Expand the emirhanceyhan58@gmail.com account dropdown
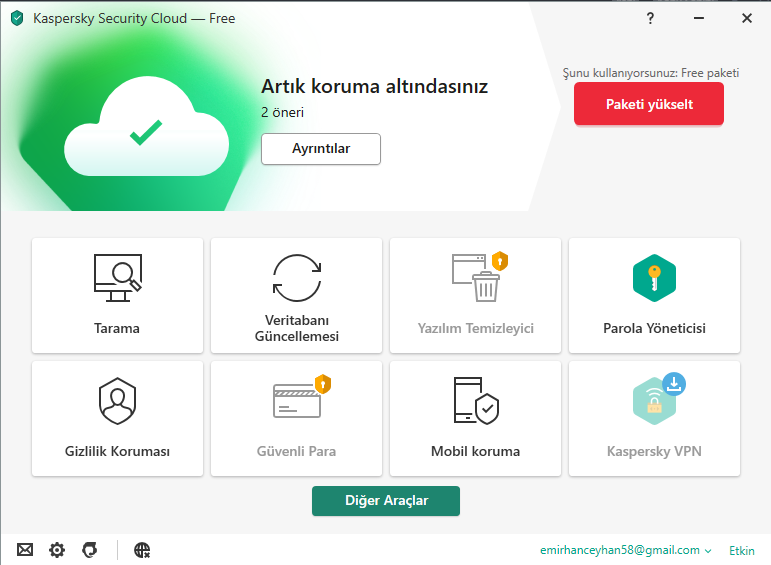 coord(625,550)
